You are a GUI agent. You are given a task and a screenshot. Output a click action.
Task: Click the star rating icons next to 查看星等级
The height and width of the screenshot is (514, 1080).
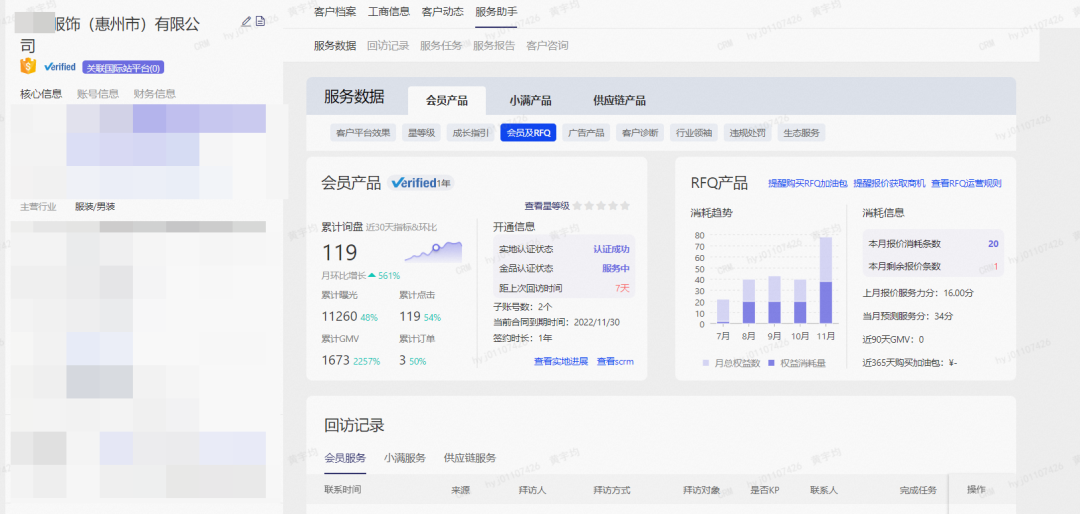coord(601,205)
